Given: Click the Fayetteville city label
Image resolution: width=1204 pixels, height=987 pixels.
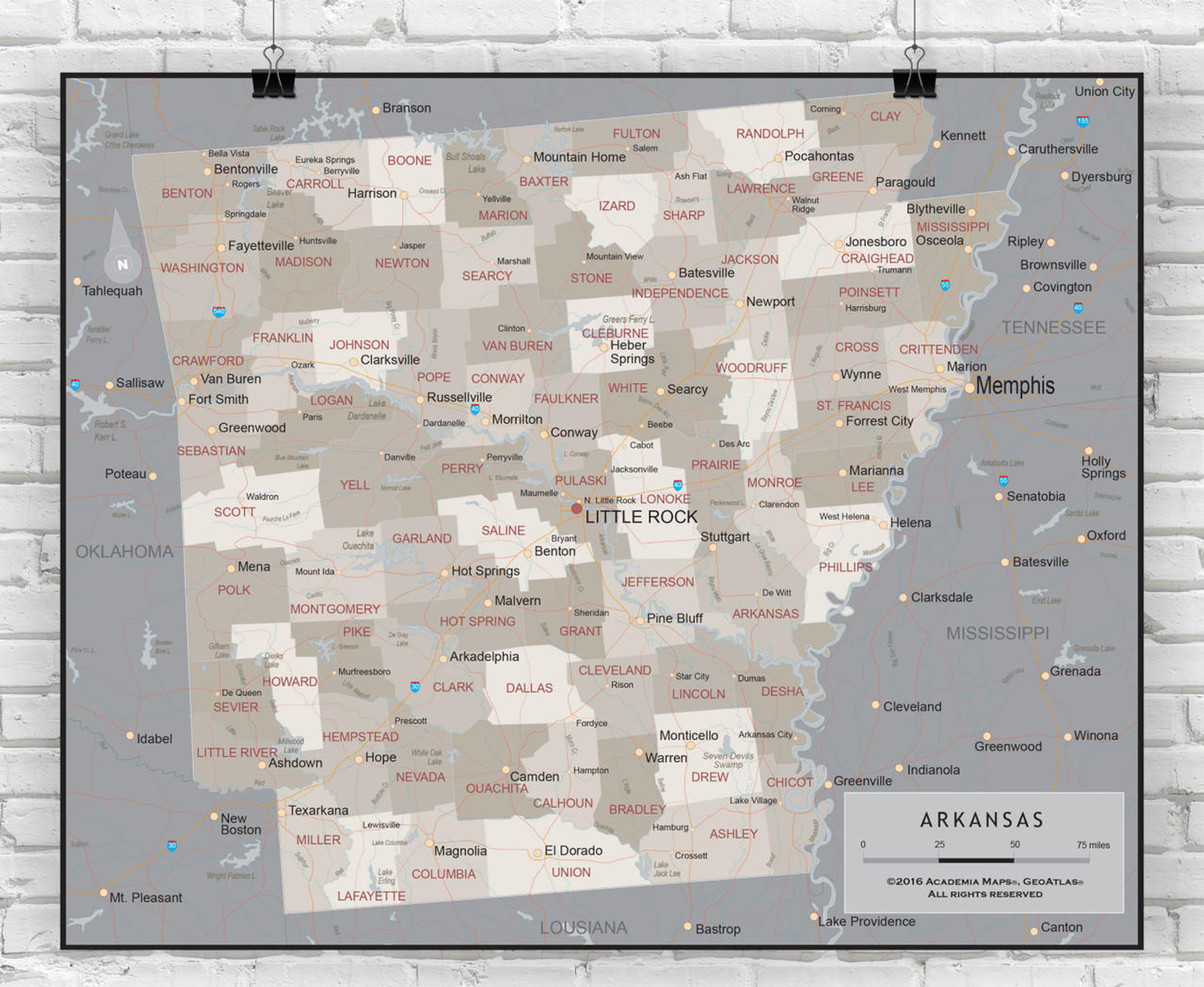Looking at the screenshot, I should [261, 245].
